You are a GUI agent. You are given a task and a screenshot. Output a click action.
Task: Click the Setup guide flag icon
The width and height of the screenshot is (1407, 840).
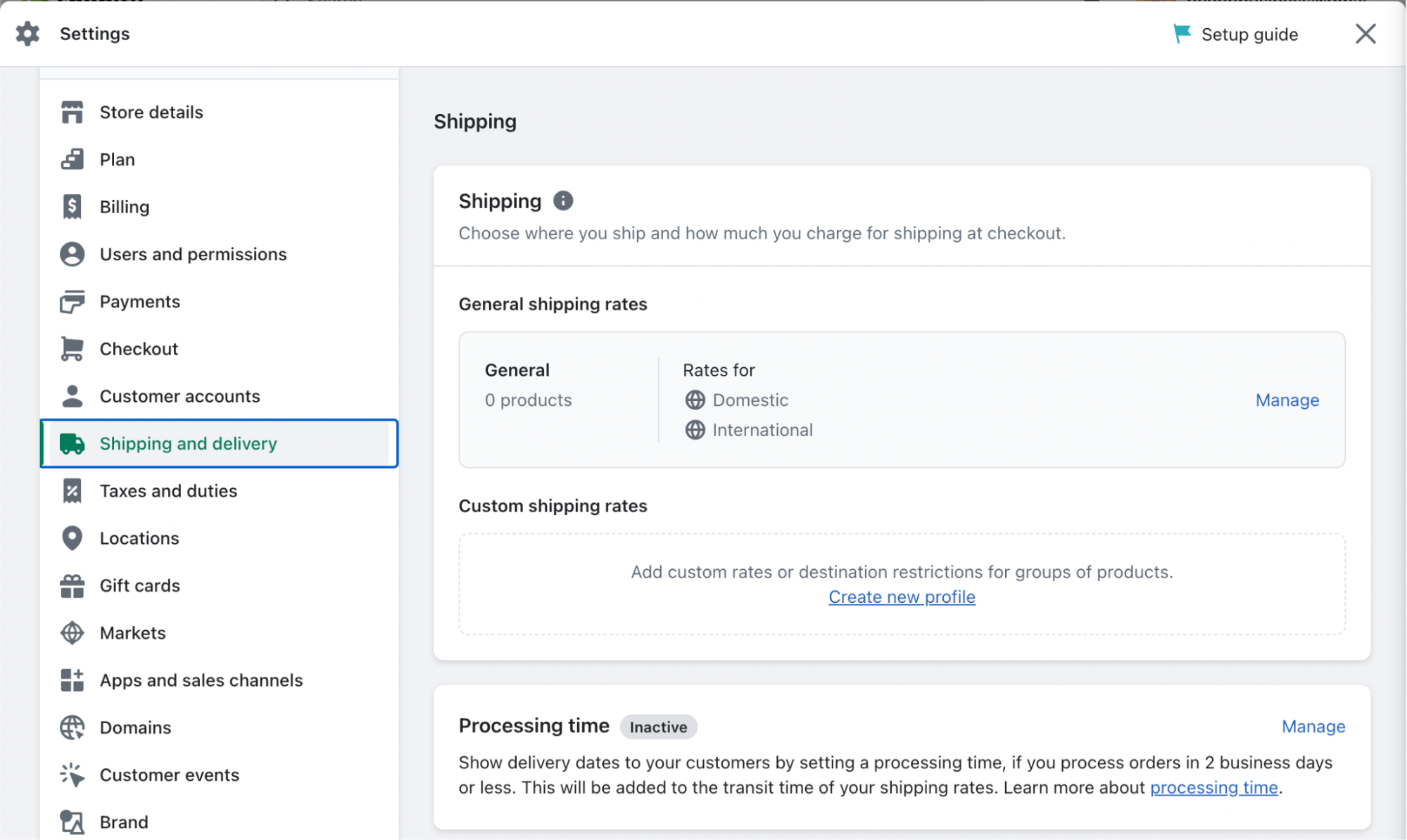pos(1182,34)
